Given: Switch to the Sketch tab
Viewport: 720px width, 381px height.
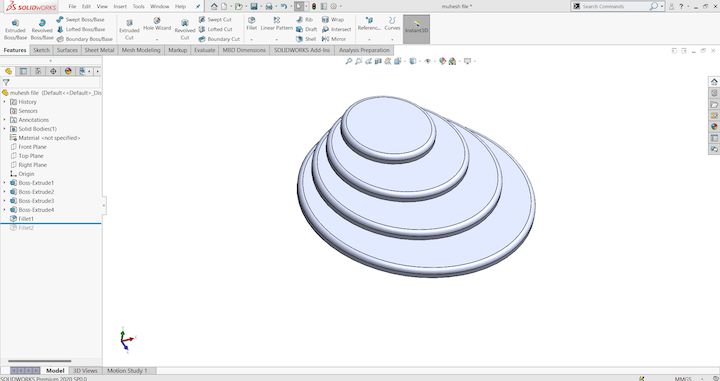Looking at the screenshot, I should [41, 50].
